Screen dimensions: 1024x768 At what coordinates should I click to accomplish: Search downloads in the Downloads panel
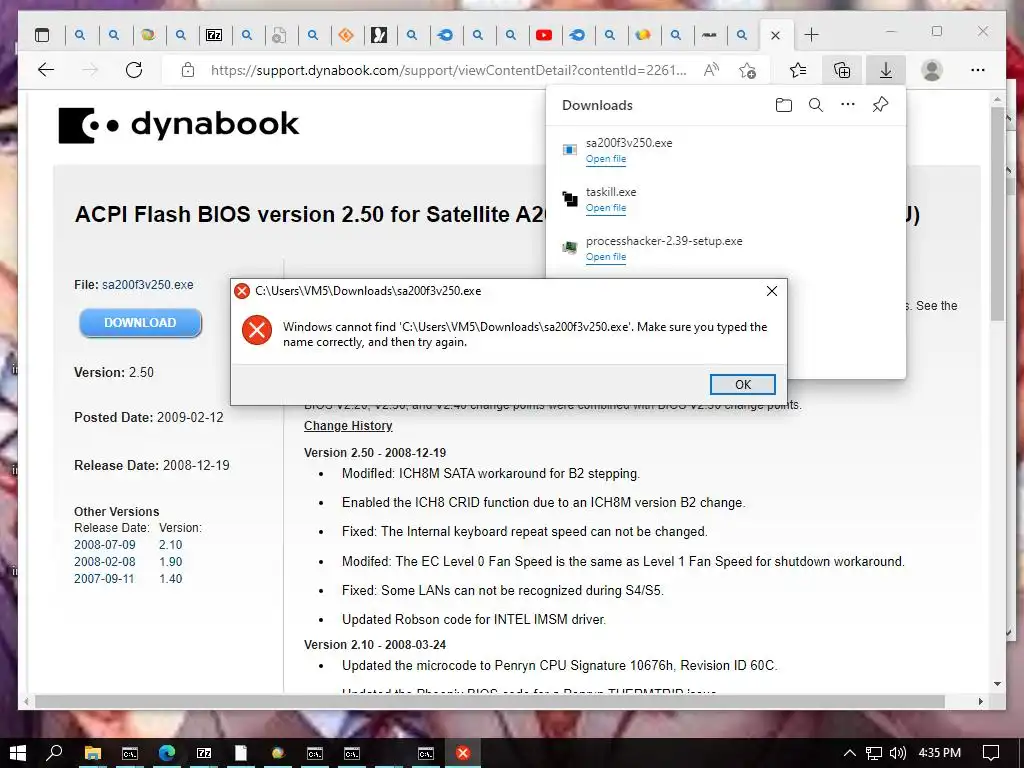[x=816, y=104]
